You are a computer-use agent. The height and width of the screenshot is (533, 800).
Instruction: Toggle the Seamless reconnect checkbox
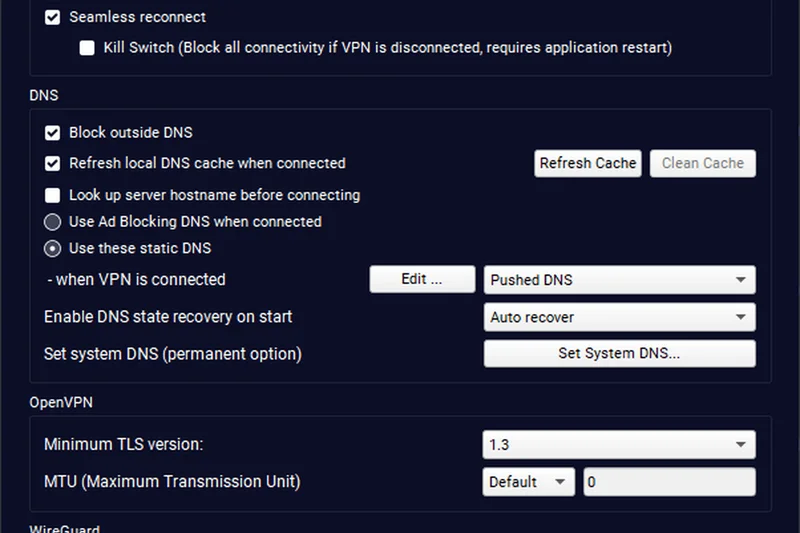tap(52, 18)
